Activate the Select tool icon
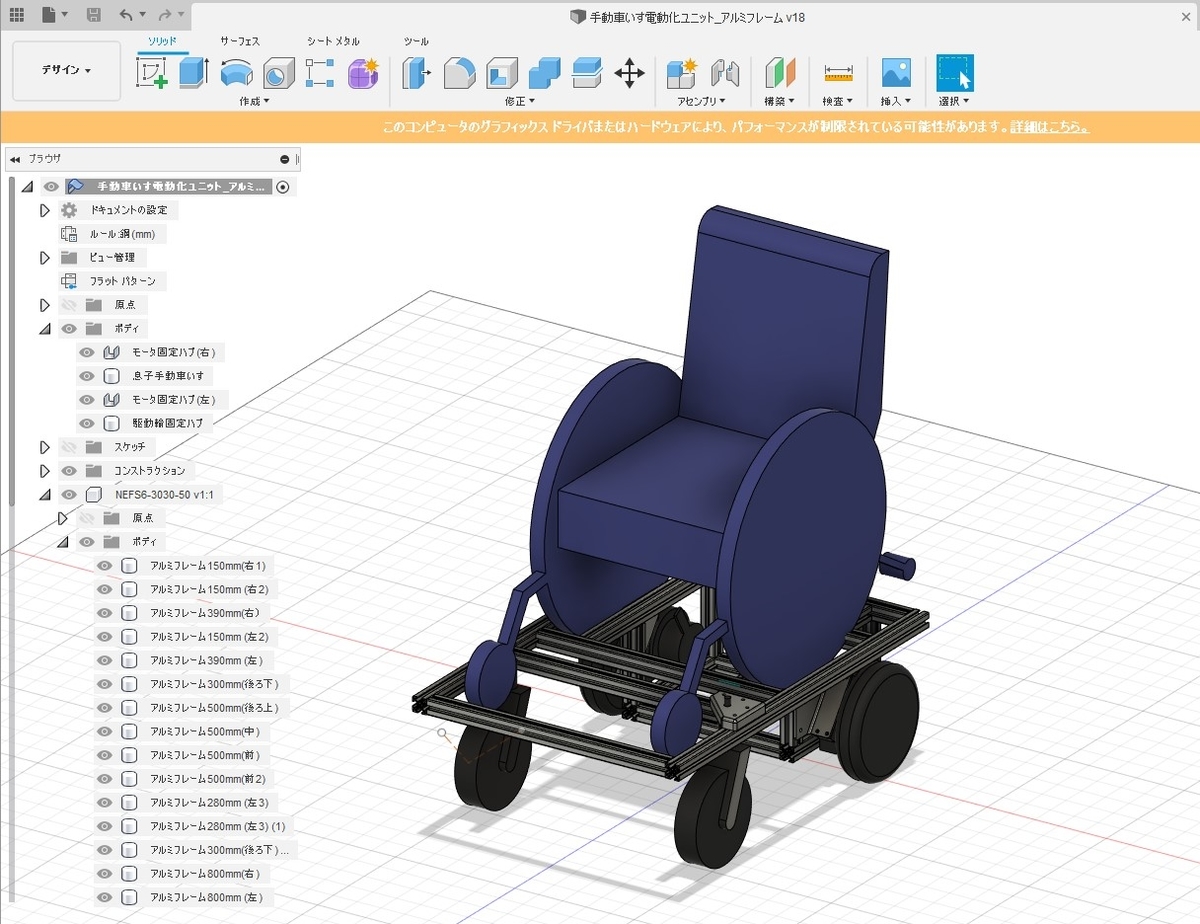 [x=954, y=73]
